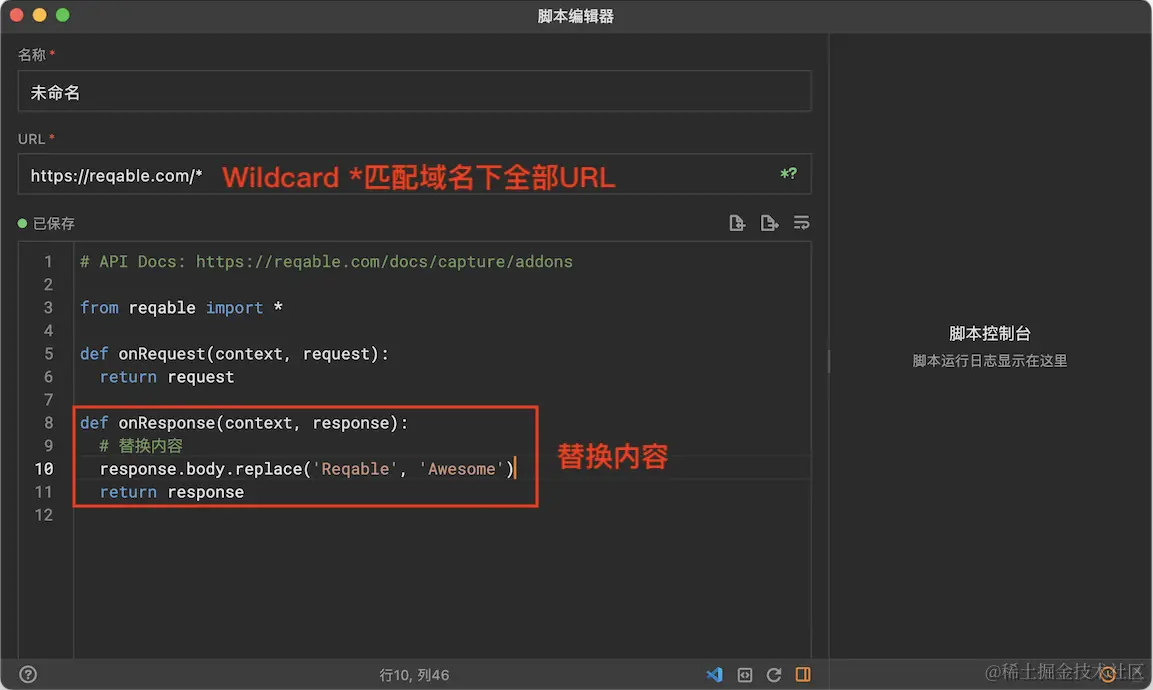Click the import script file icon
The width and height of the screenshot is (1153, 690).
pyautogui.click(x=737, y=222)
